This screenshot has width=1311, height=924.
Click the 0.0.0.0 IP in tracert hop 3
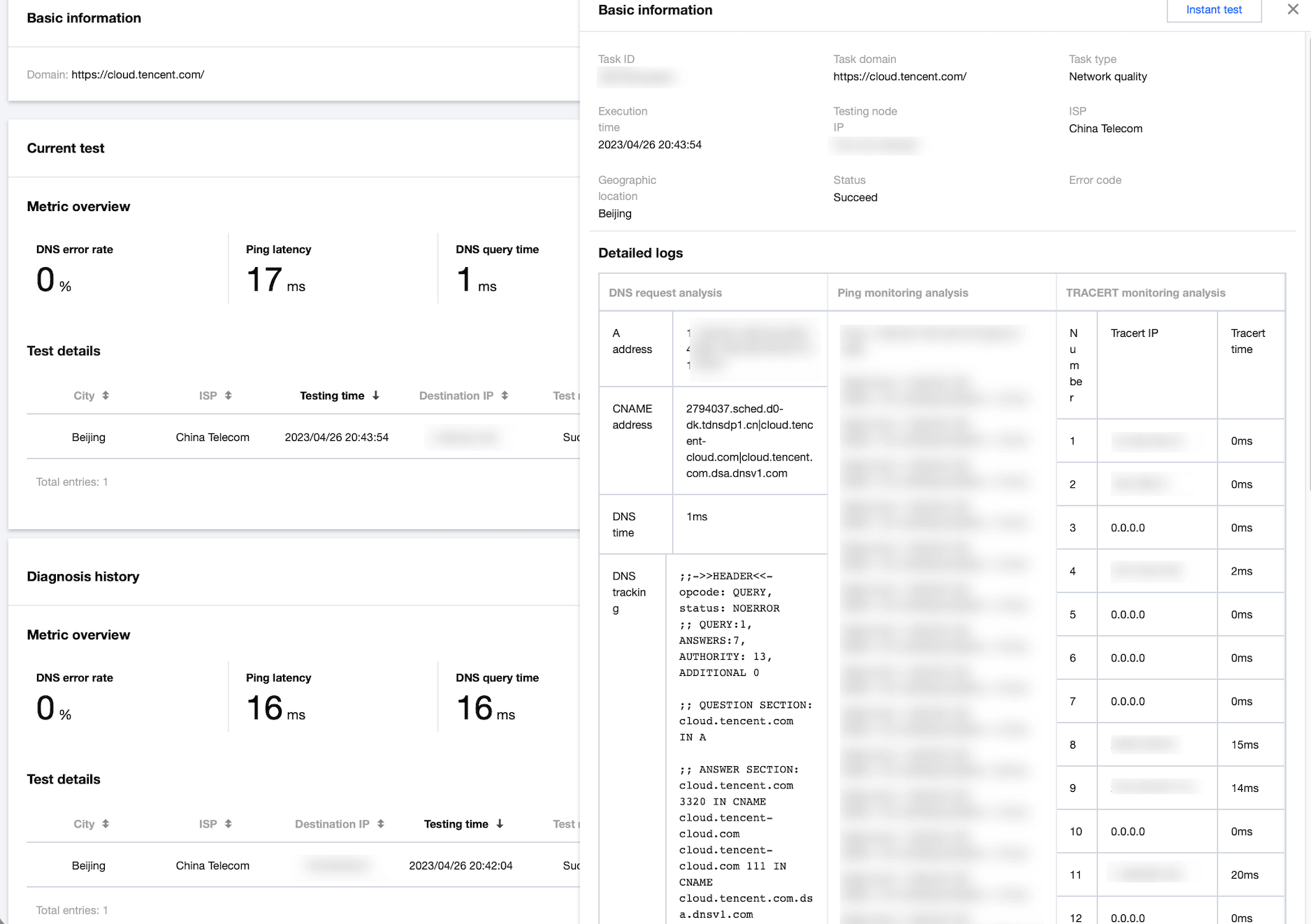point(1128,528)
